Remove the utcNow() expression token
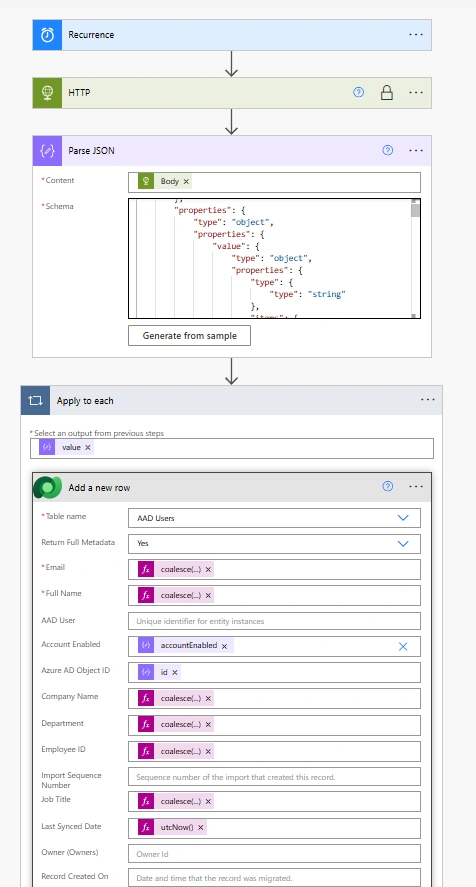This screenshot has height=887, width=476. [200, 827]
